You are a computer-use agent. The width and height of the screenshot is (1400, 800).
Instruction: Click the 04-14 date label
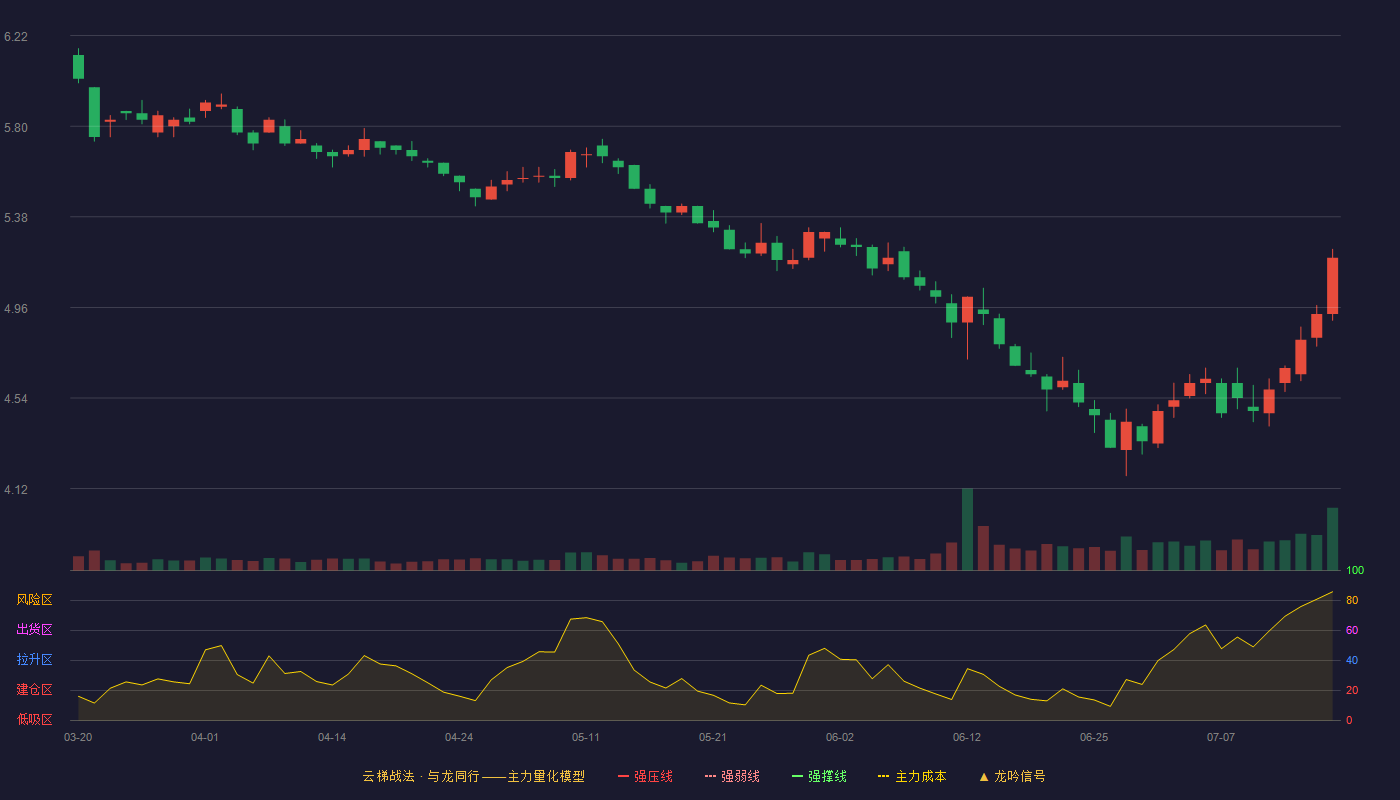(332, 737)
